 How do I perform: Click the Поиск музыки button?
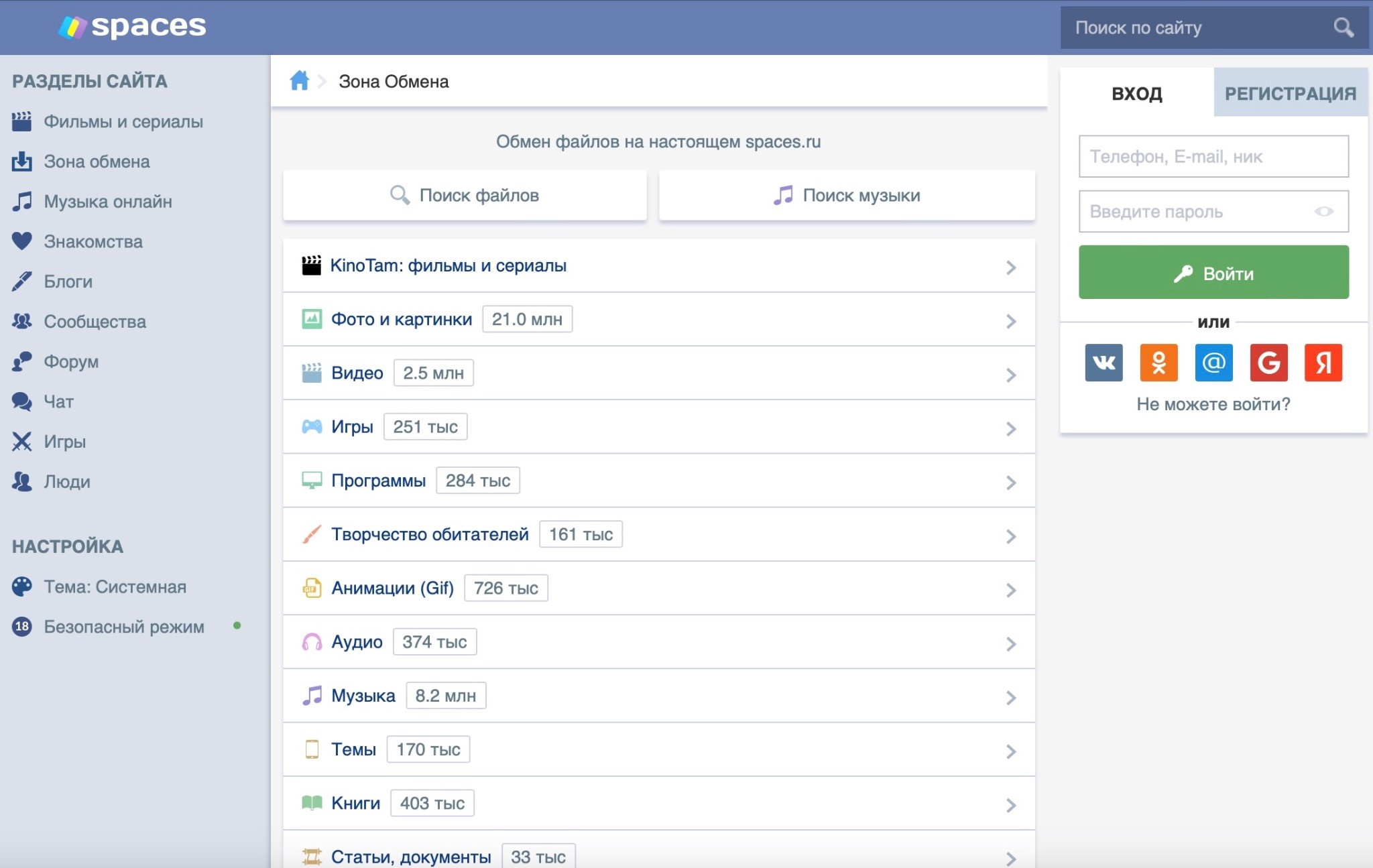847,196
